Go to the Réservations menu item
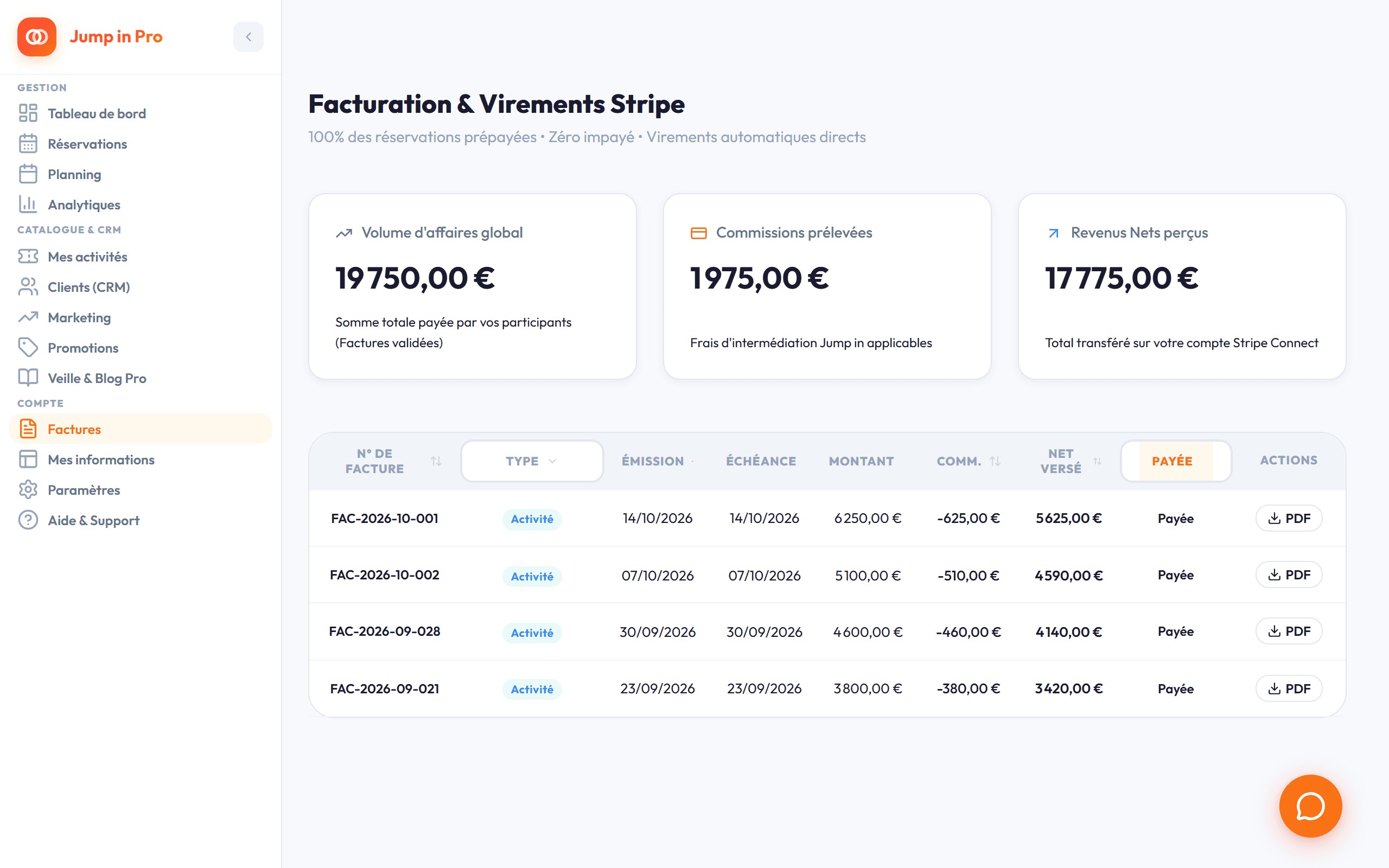The width and height of the screenshot is (1389, 868). pyautogui.click(x=141, y=144)
